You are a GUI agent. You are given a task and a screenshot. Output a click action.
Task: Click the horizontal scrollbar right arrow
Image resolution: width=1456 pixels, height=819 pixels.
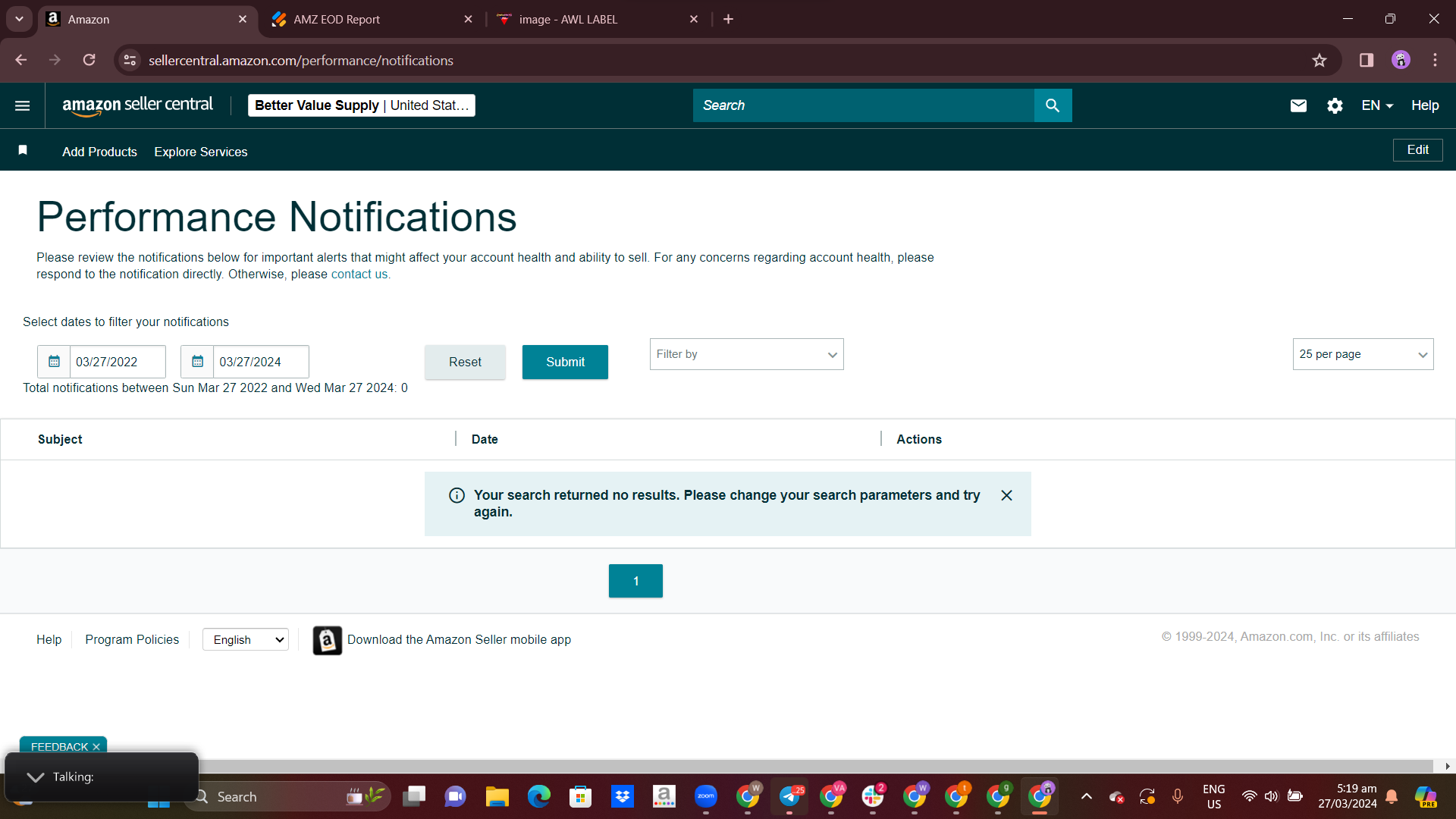(1448, 766)
